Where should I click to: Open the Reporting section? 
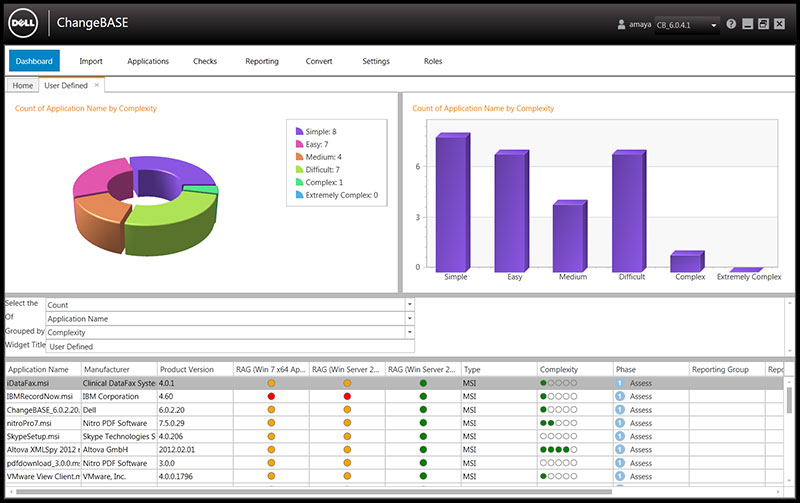tap(262, 61)
